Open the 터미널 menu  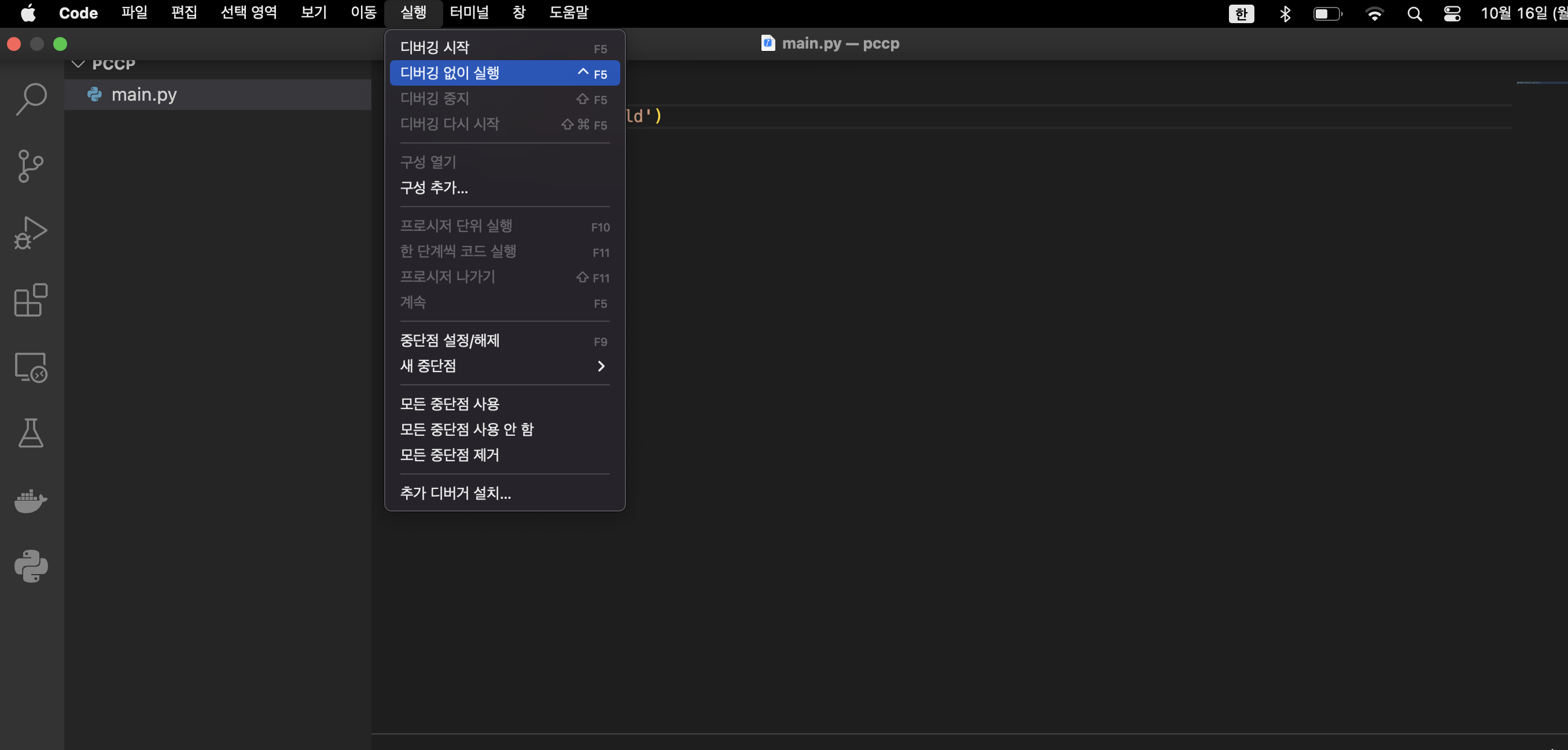469,13
